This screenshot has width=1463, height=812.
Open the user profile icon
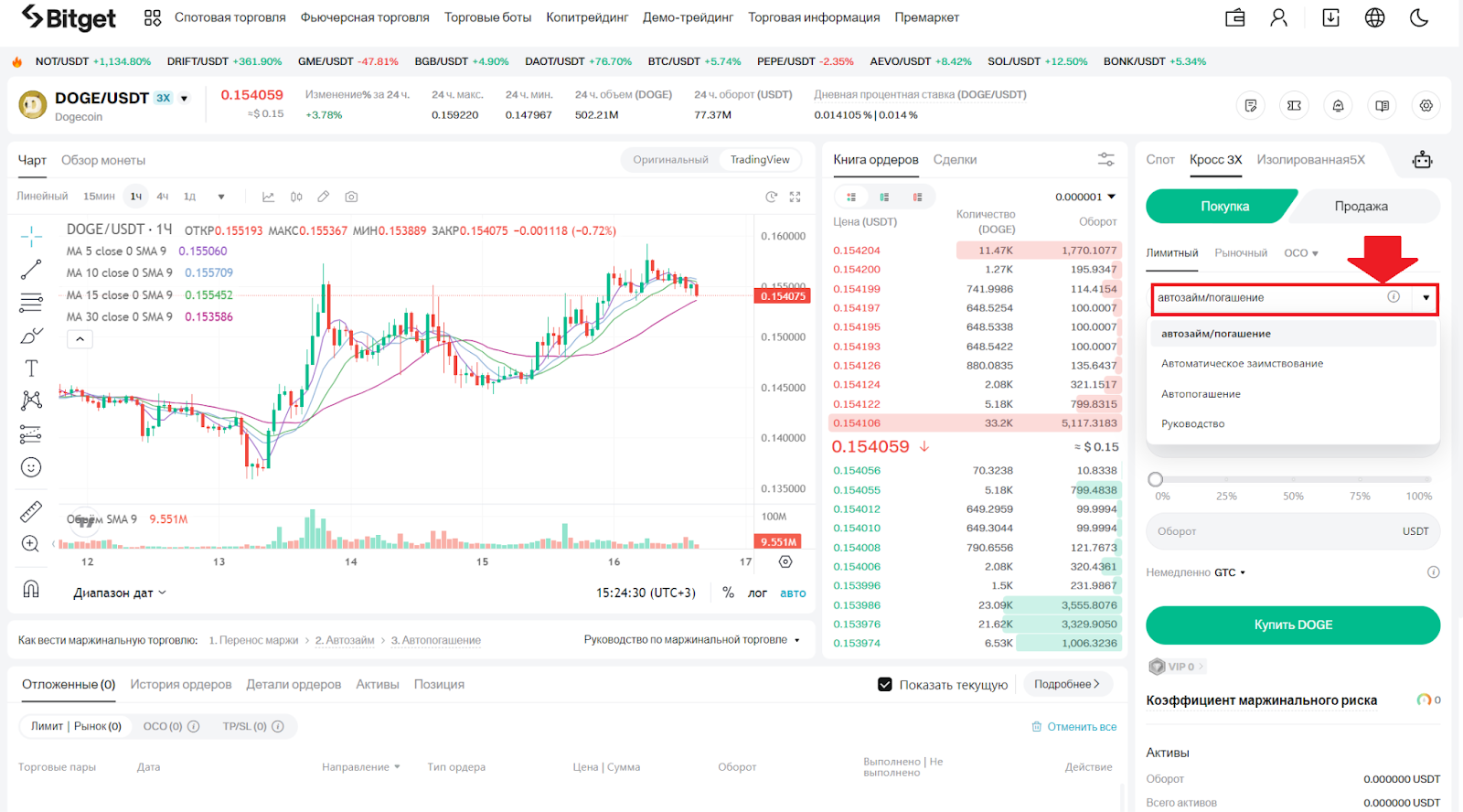tap(1279, 17)
